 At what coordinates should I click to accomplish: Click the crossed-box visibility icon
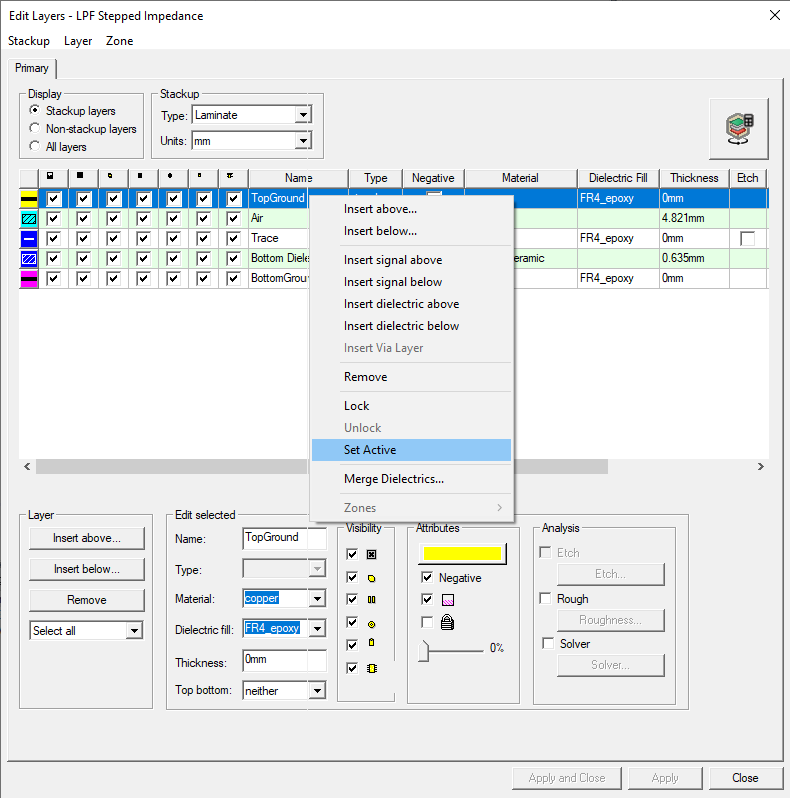click(372, 554)
